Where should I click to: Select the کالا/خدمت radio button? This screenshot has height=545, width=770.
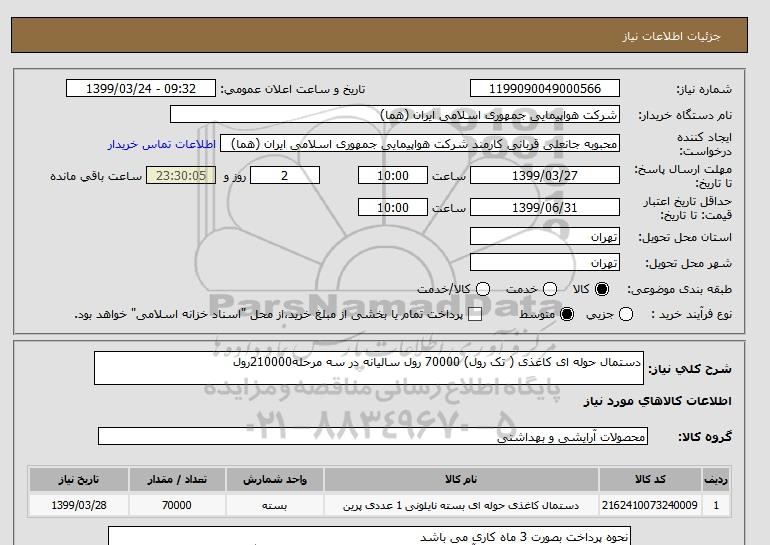point(483,289)
